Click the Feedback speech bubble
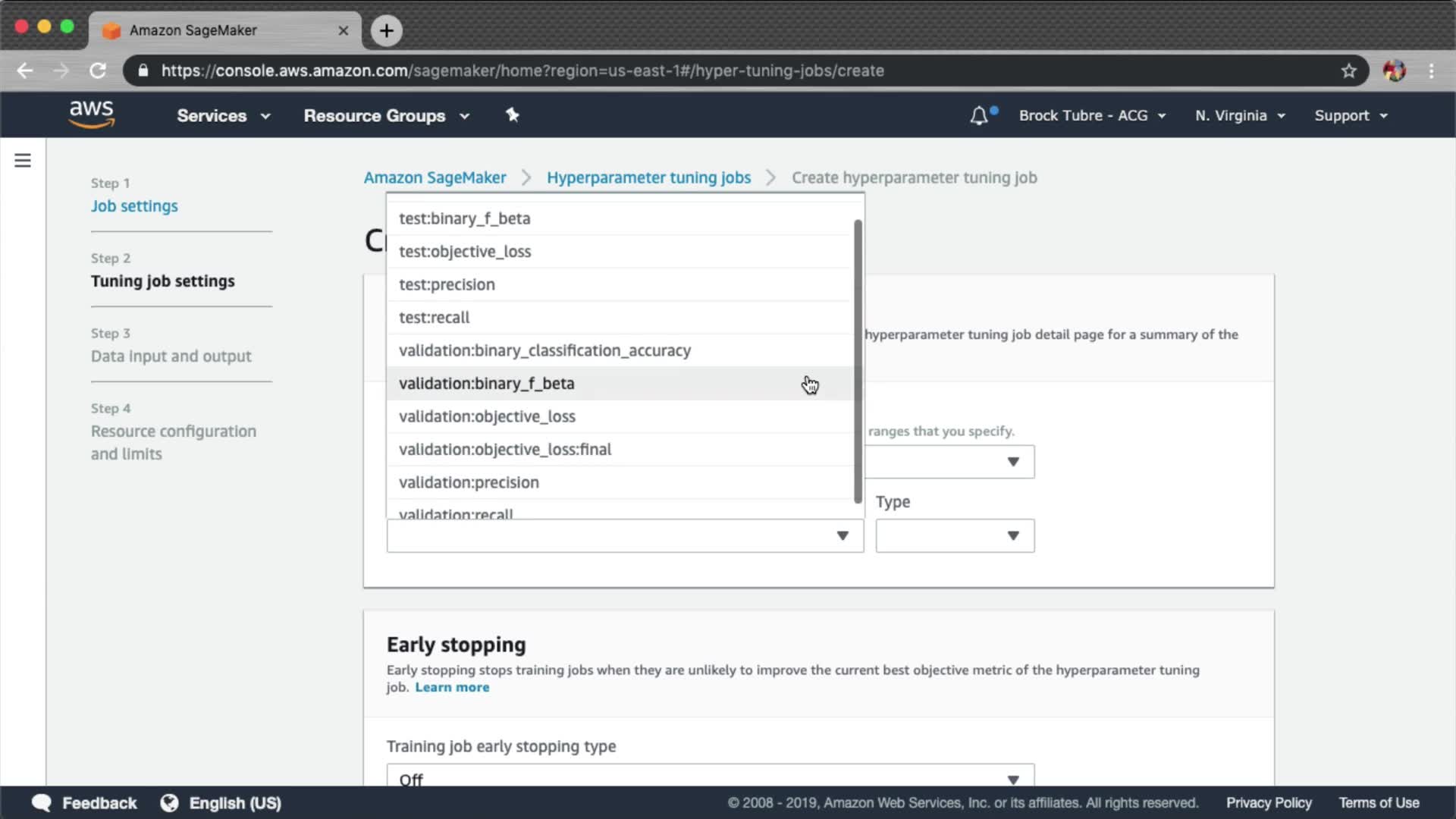Image resolution: width=1456 pixels, height=819 pixels. pyautogui.click(x=42, y=802)
